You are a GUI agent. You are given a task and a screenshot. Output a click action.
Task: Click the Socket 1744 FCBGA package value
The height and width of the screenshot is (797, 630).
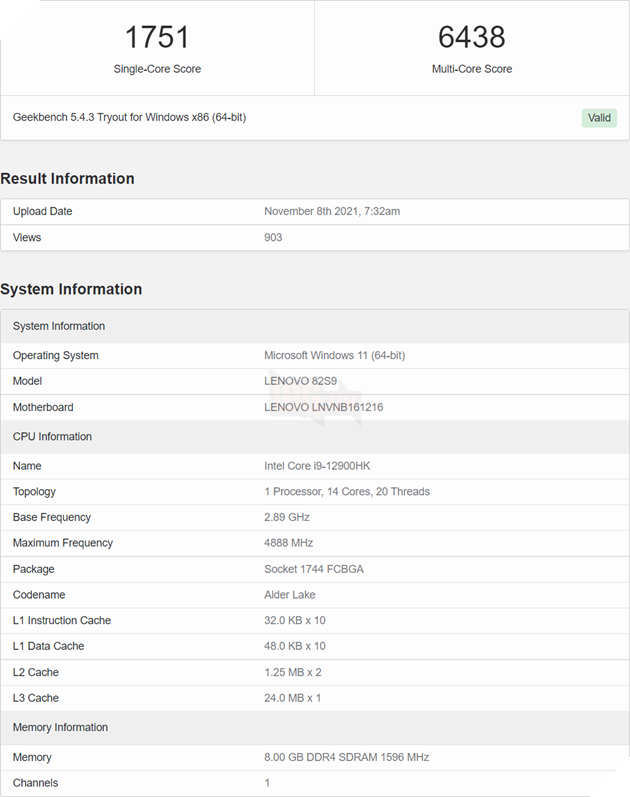pyautogui.click(x=313, y=569)
